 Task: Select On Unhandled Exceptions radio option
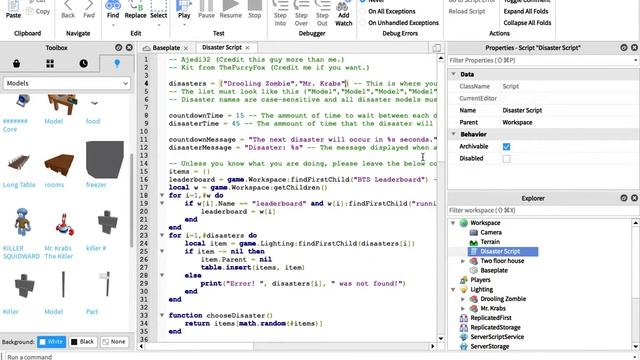pos(362,23)
